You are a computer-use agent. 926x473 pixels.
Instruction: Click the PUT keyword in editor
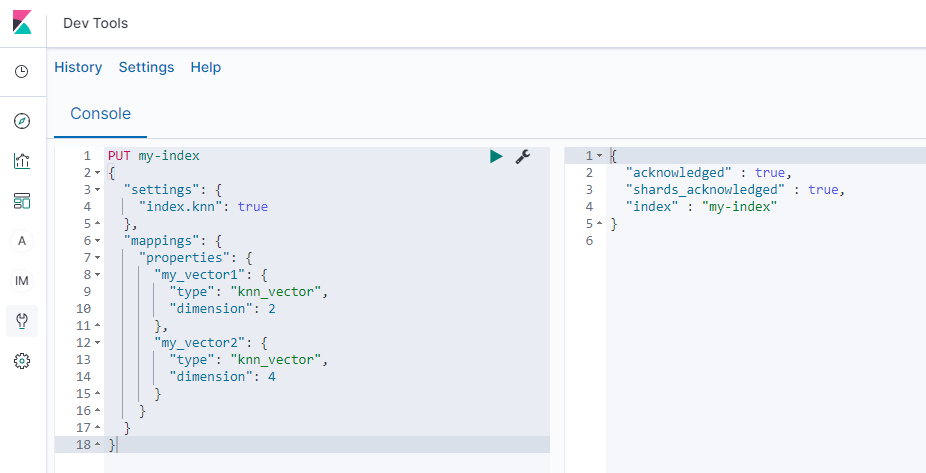(x=119, y=156)
